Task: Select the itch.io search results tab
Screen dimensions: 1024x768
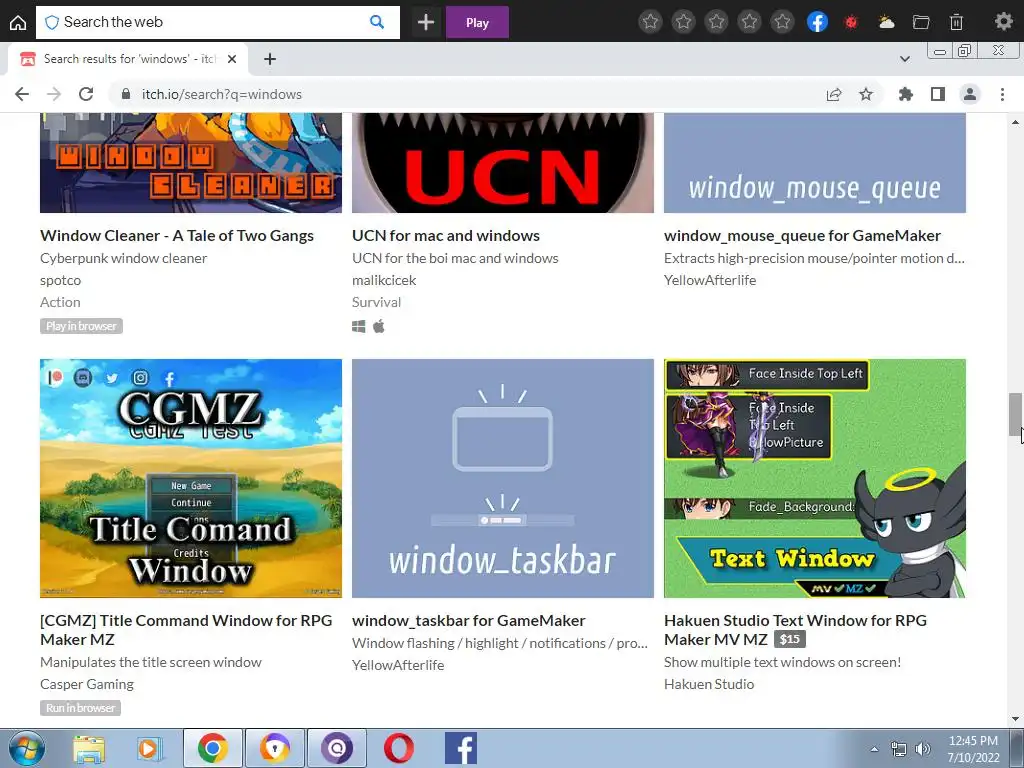Action: pos(127,59)
